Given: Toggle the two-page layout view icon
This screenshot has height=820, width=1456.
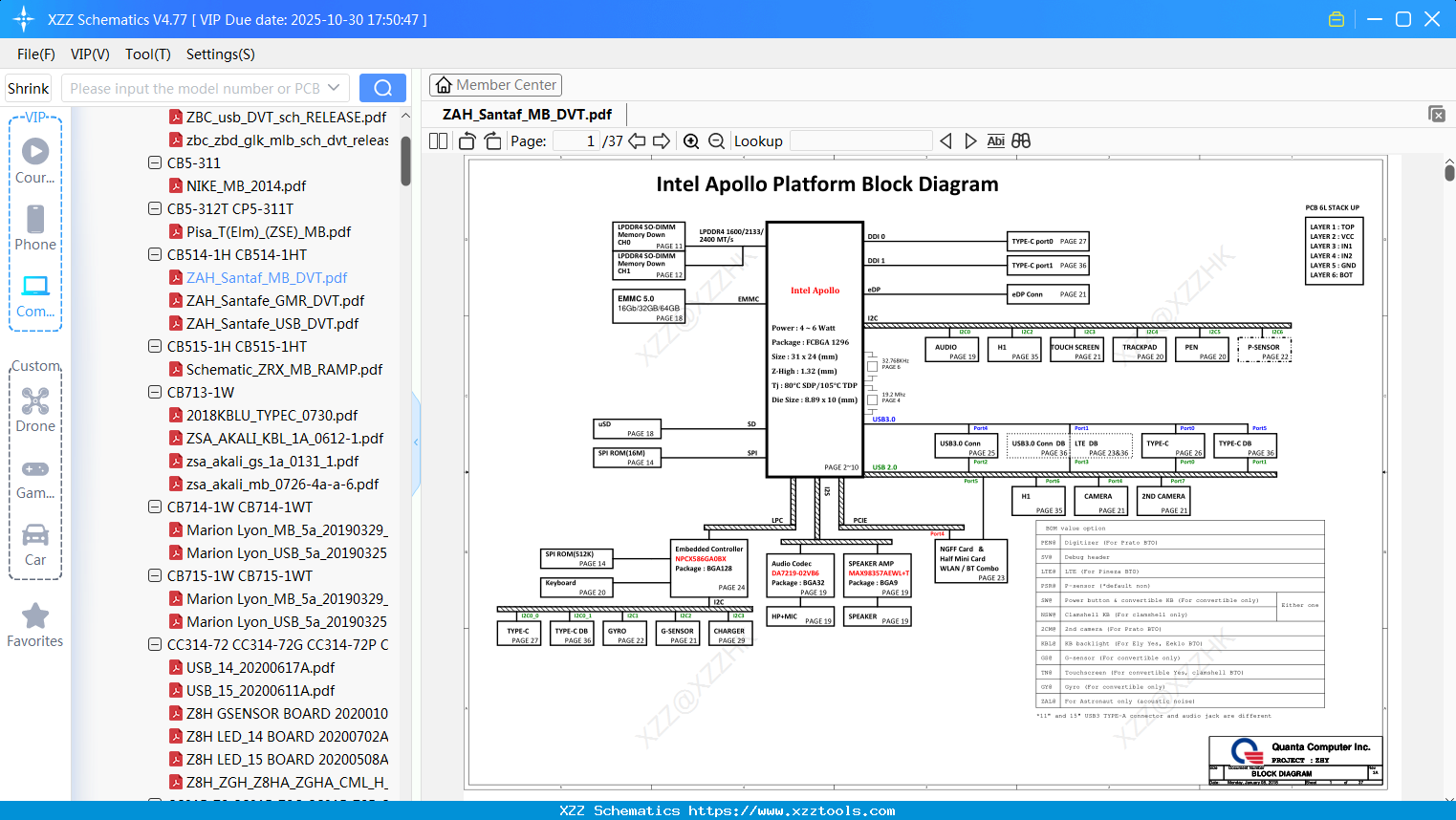Looking at the screenshot, I should coord(439,141).
